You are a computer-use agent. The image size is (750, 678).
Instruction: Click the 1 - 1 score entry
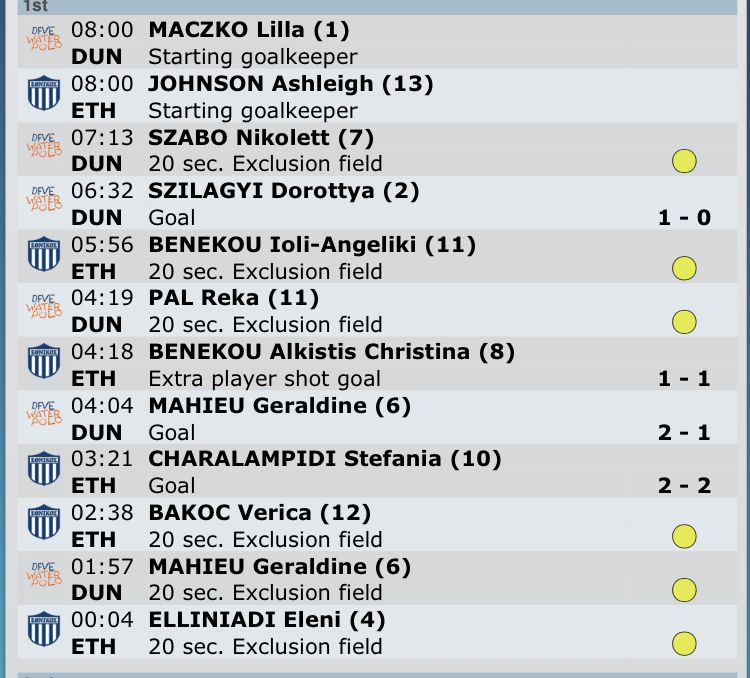click(x=684, y=378)
